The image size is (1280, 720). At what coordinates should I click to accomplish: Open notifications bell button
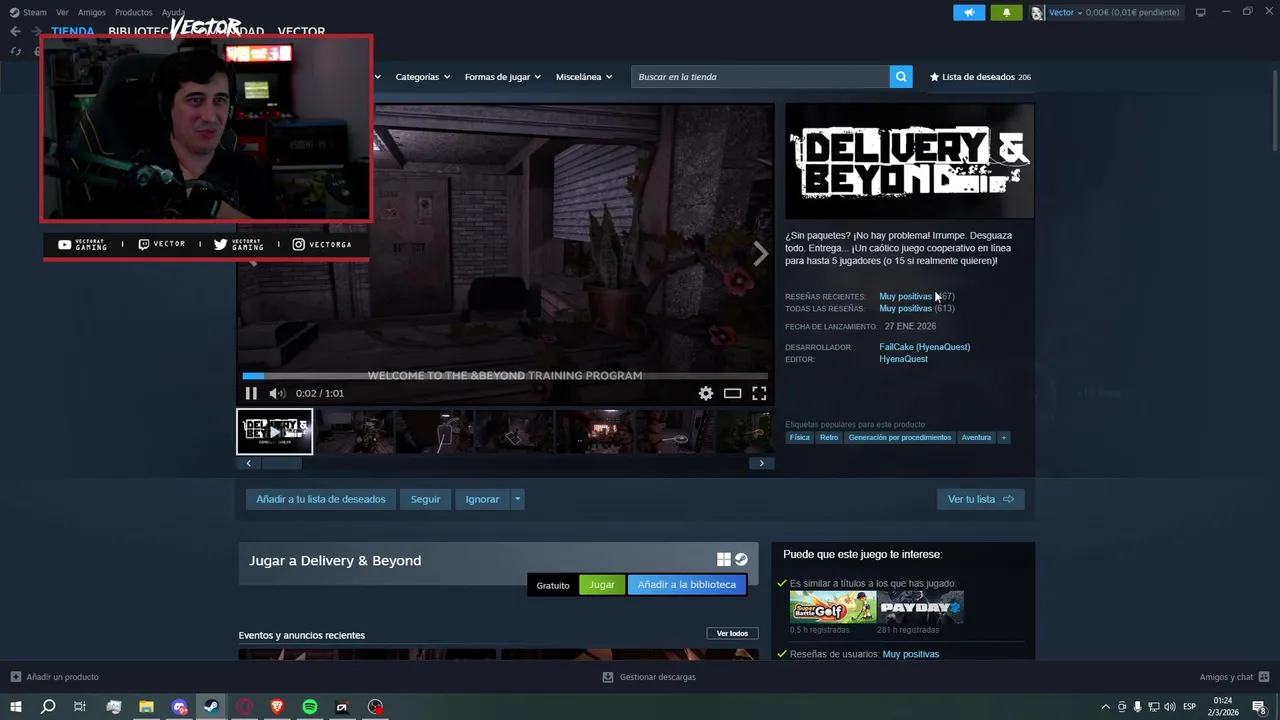1006,13
